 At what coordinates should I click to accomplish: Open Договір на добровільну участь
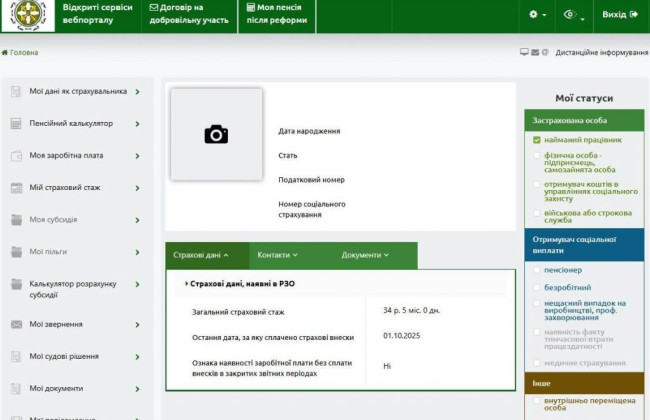[189, 14]
